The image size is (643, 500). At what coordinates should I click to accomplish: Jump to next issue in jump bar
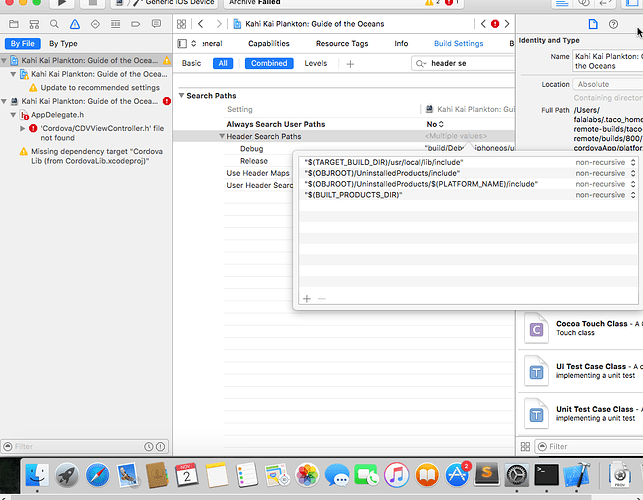507,24
